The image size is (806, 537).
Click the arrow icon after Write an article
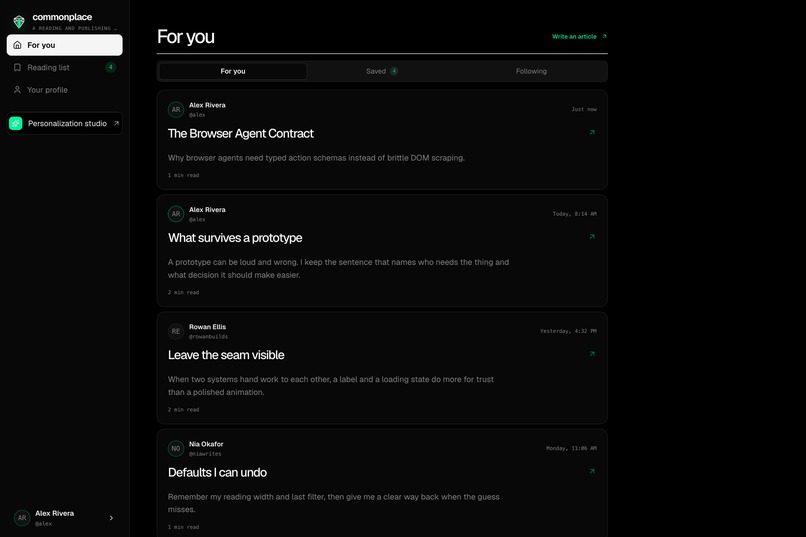604,36
